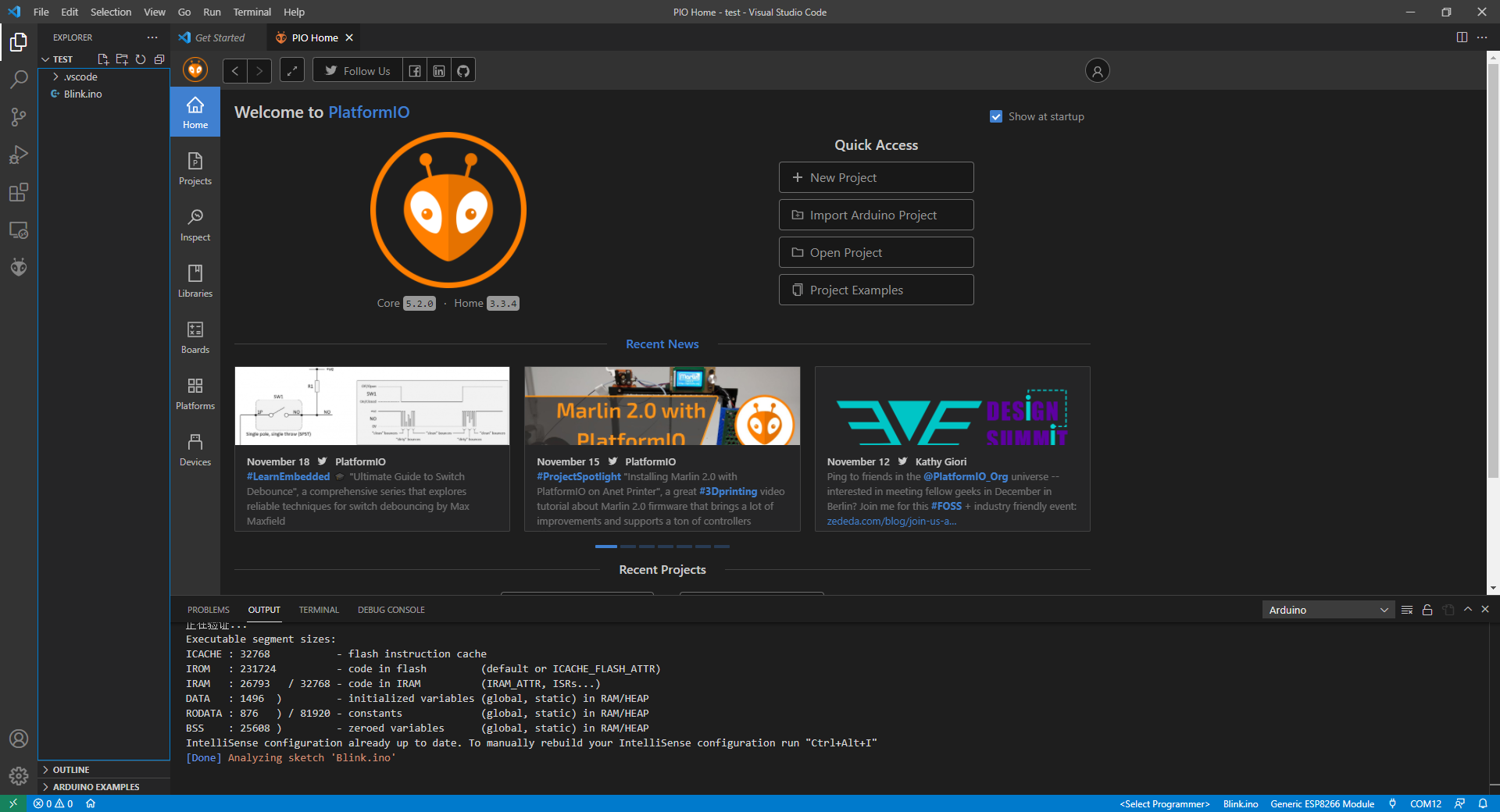The width and height of the screenshot is (1500, 812).
Task: Open the EVE Design Summit news thumbnail
Action: pos(952,406)
